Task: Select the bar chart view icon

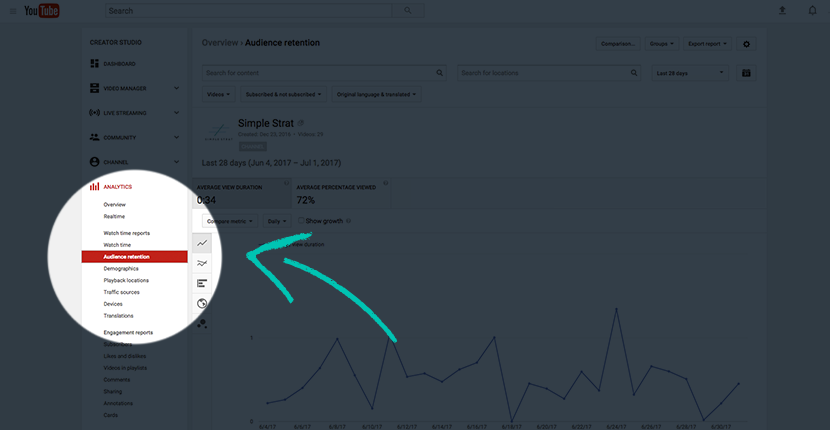Action: point(202,283)
